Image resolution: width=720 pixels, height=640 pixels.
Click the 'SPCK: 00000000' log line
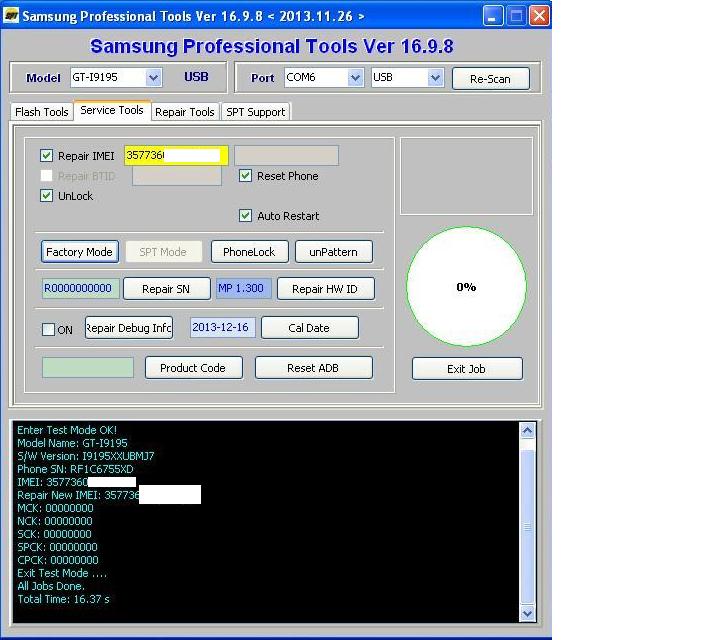point(57,547)
